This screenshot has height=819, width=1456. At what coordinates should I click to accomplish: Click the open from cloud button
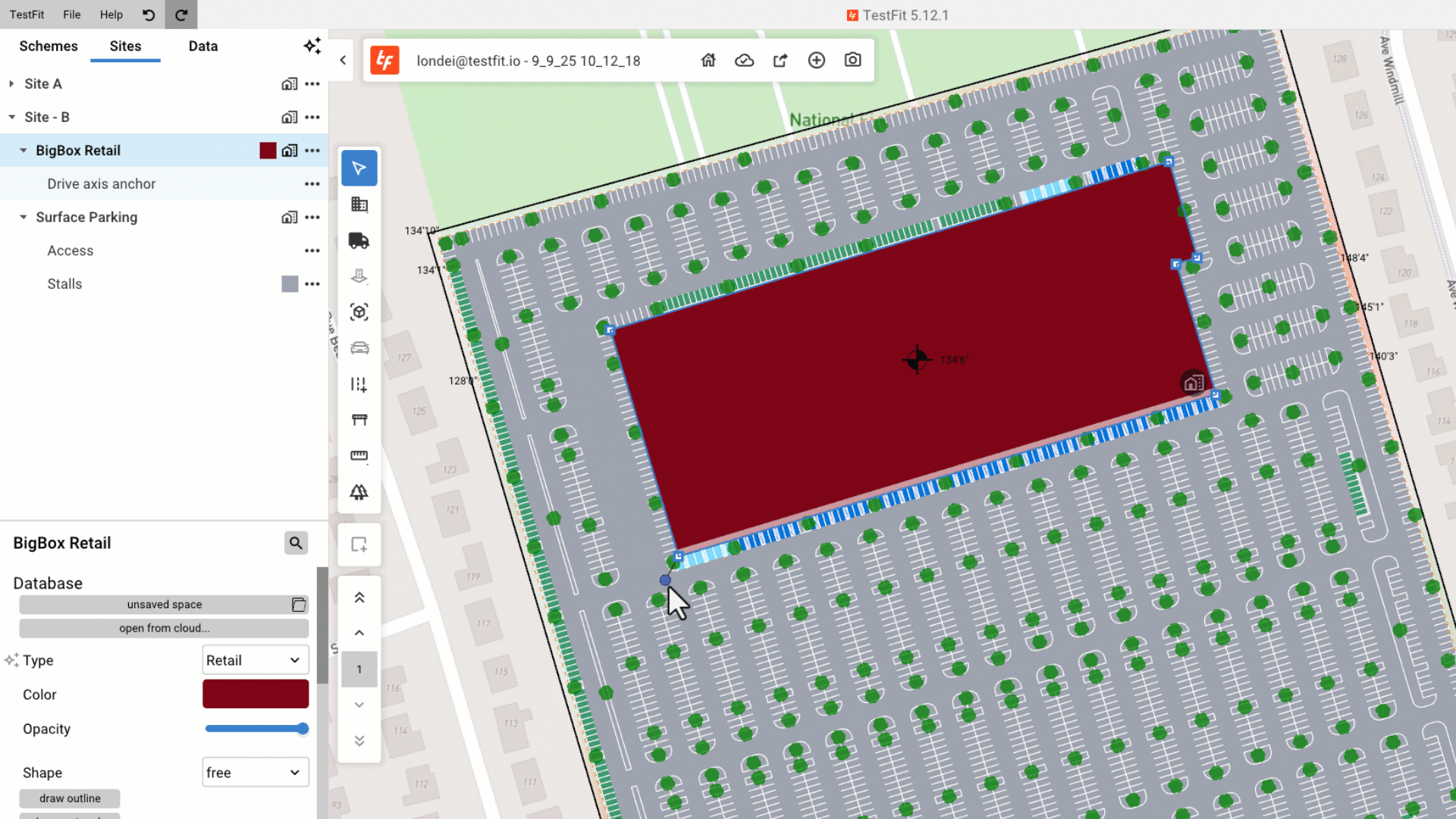(x=164, y=628)
